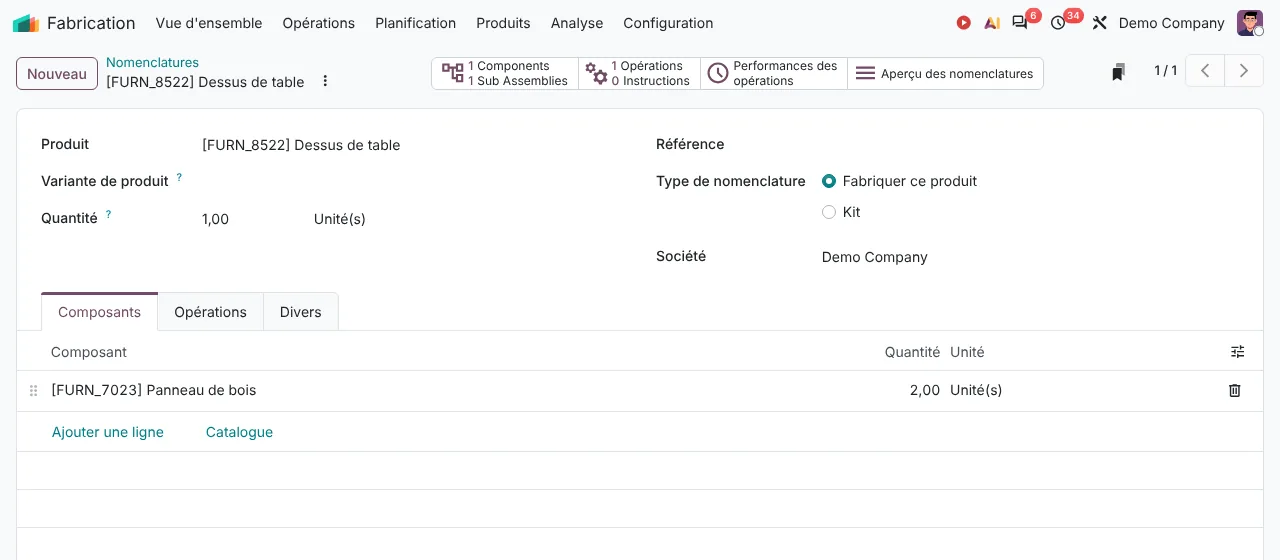
Task: Click the performance clock icon
Action: tap(717, 73)
